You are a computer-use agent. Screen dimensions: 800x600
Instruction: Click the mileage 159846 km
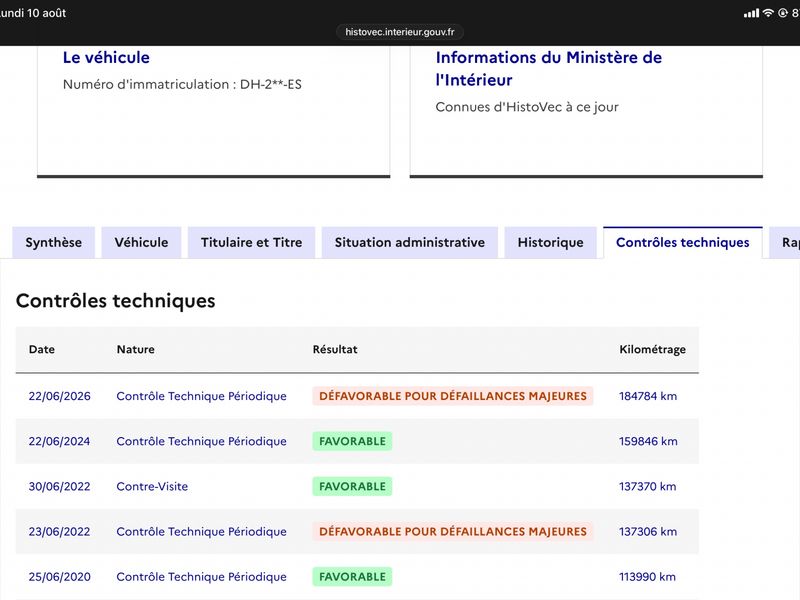coord(648,441)
